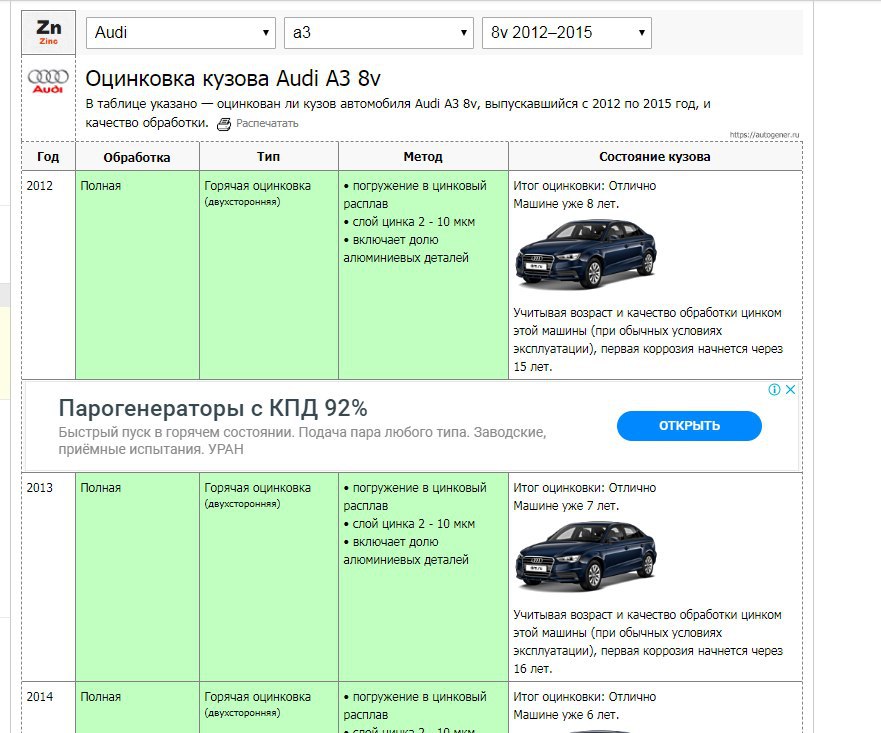Open the 8v 2012–2015 generation dropdown
Image resolution: width=881 pixels, height=733 pixels.
click(567, 33)
